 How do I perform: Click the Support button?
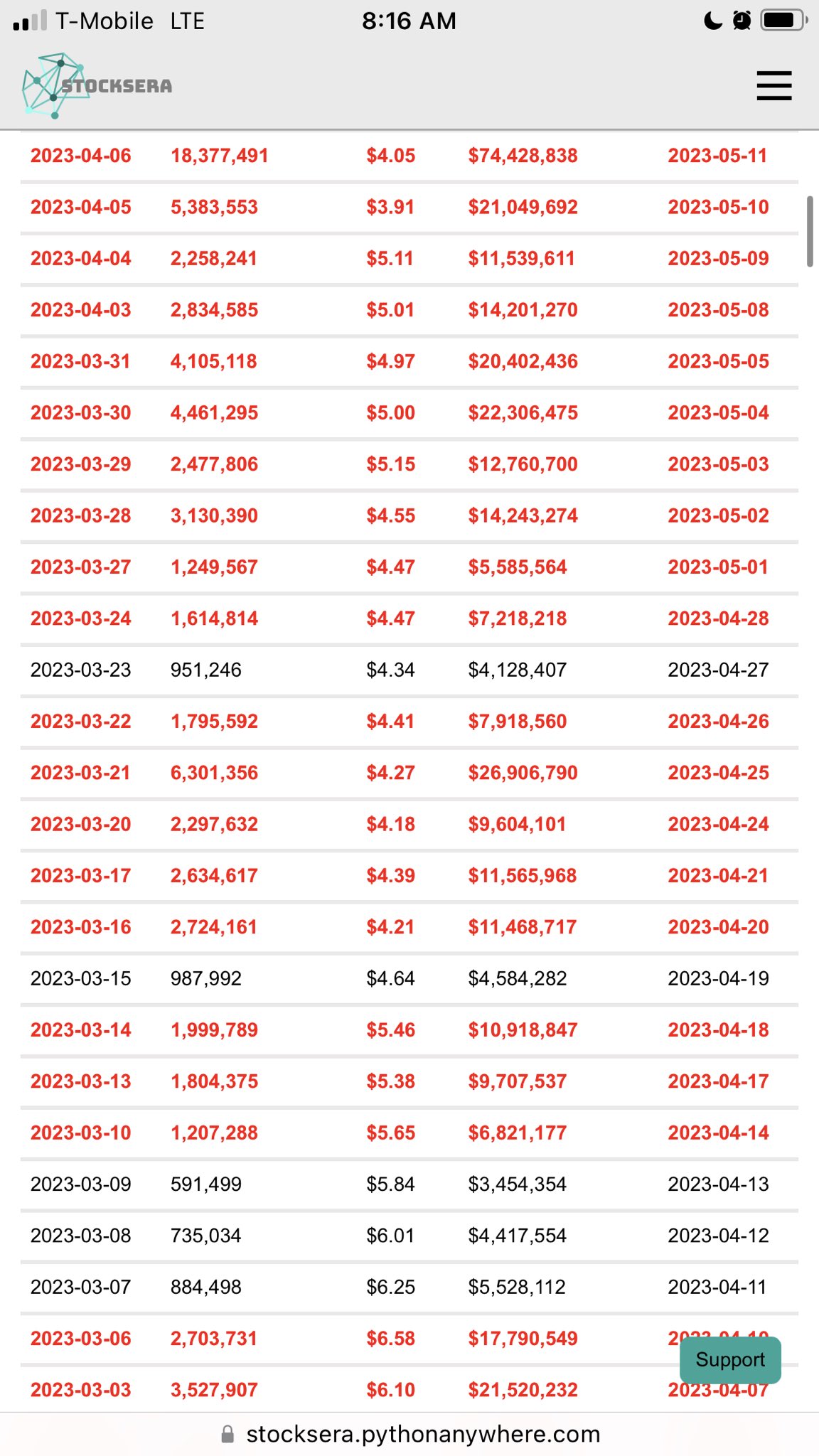click(x=730, y=1359)
